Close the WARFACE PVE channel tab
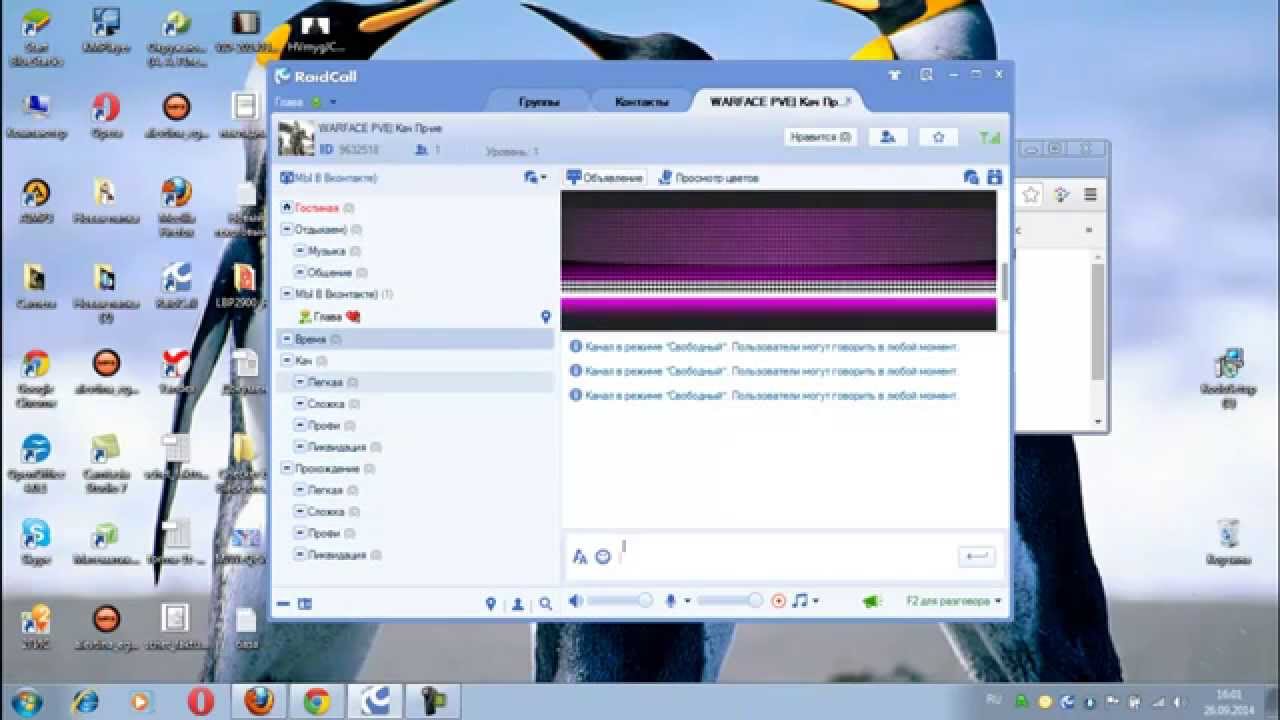Viewport: 1280px width, 720px height. (x=849, y=101)
